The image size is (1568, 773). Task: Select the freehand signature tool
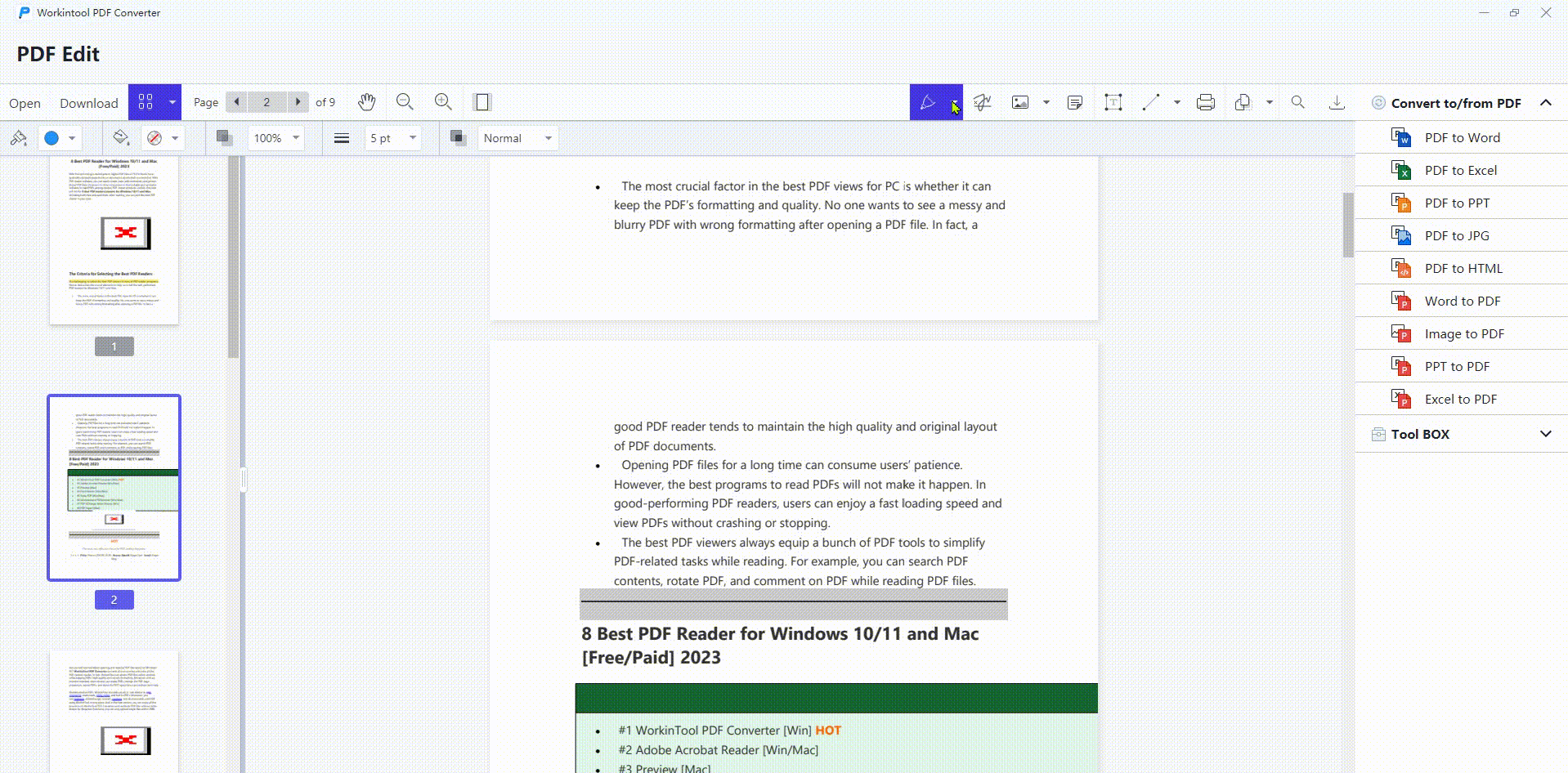click(981, 102)
